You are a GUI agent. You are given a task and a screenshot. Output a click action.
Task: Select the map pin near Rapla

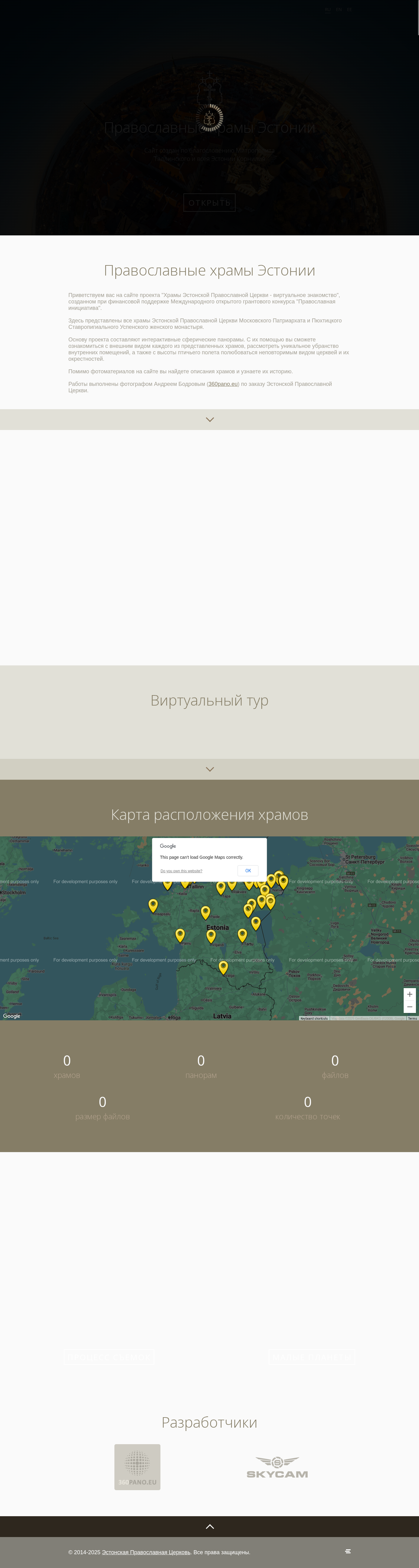[x=205, y=912]
